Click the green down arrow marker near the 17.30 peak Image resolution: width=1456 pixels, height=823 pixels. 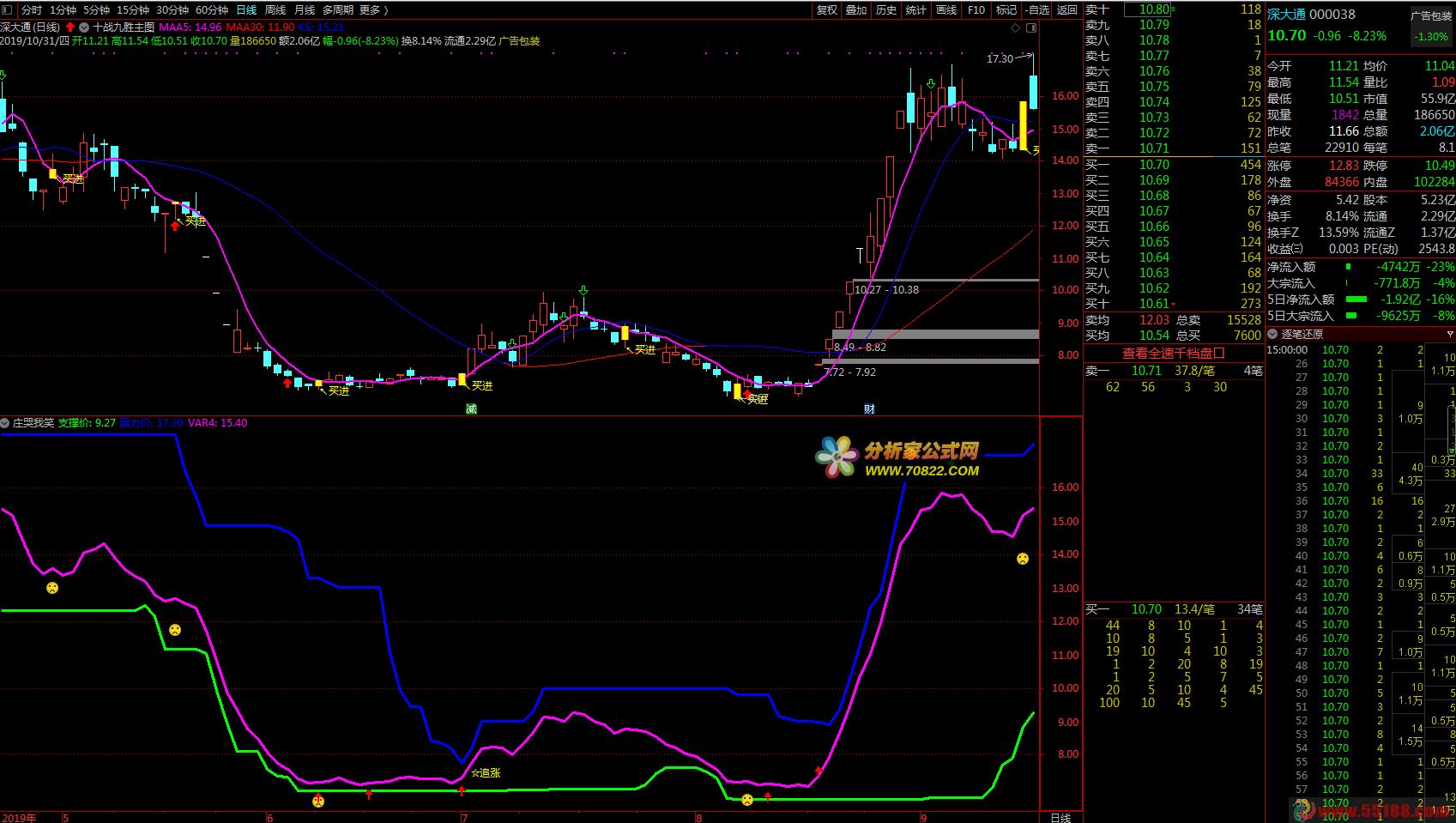coord(931,83)
